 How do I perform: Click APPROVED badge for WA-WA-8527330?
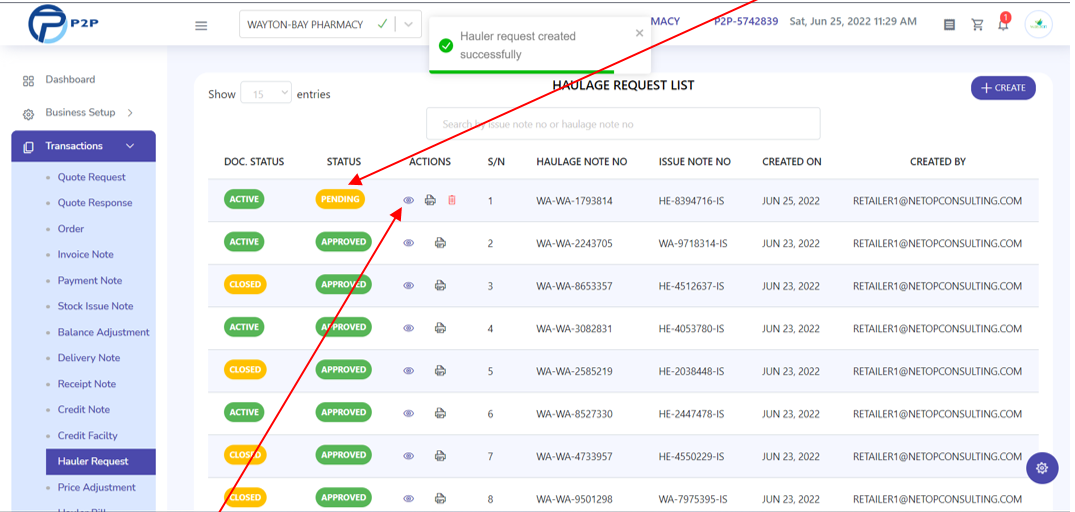point(343,413)
